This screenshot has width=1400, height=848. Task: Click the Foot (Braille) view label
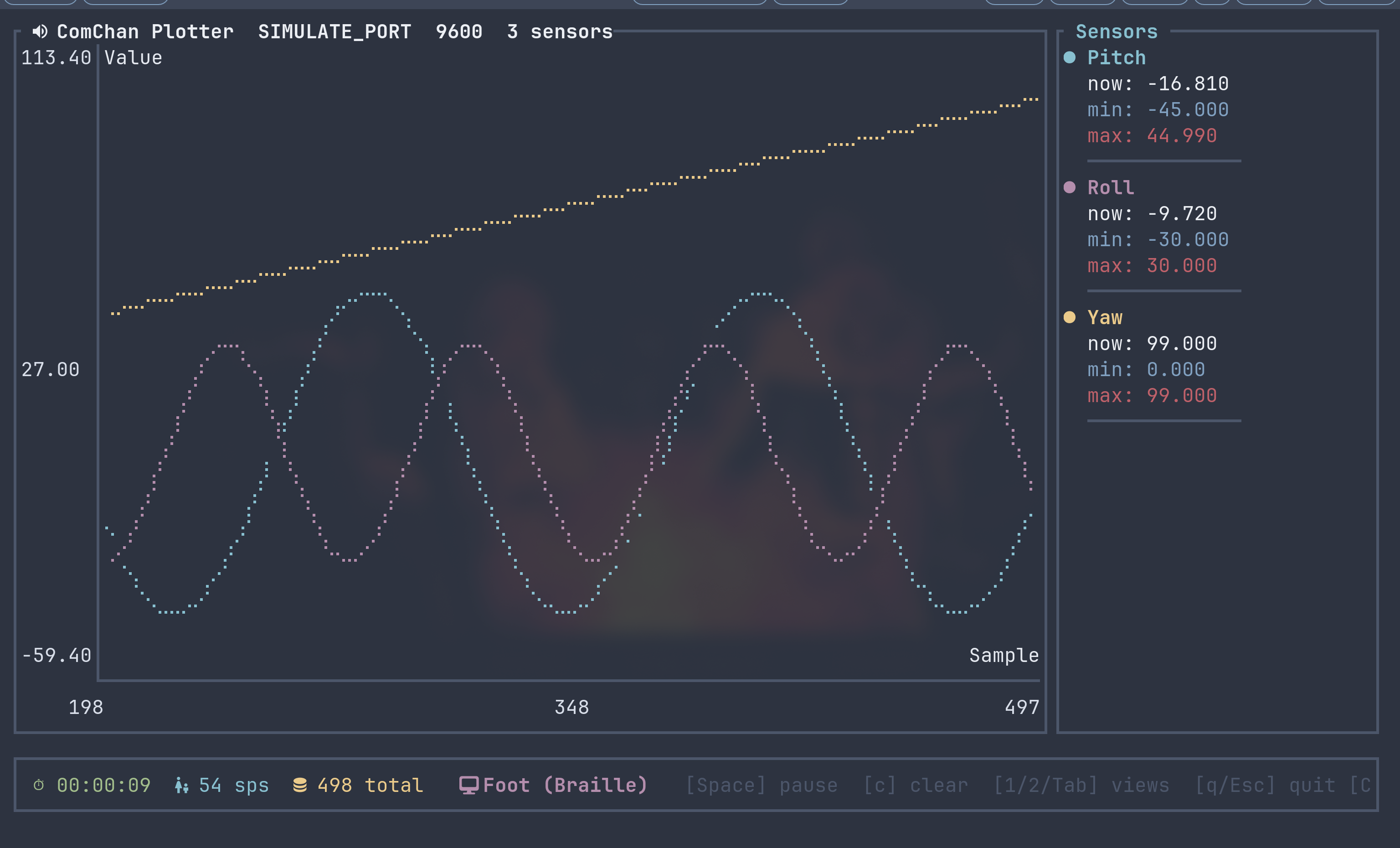(566, 785)
